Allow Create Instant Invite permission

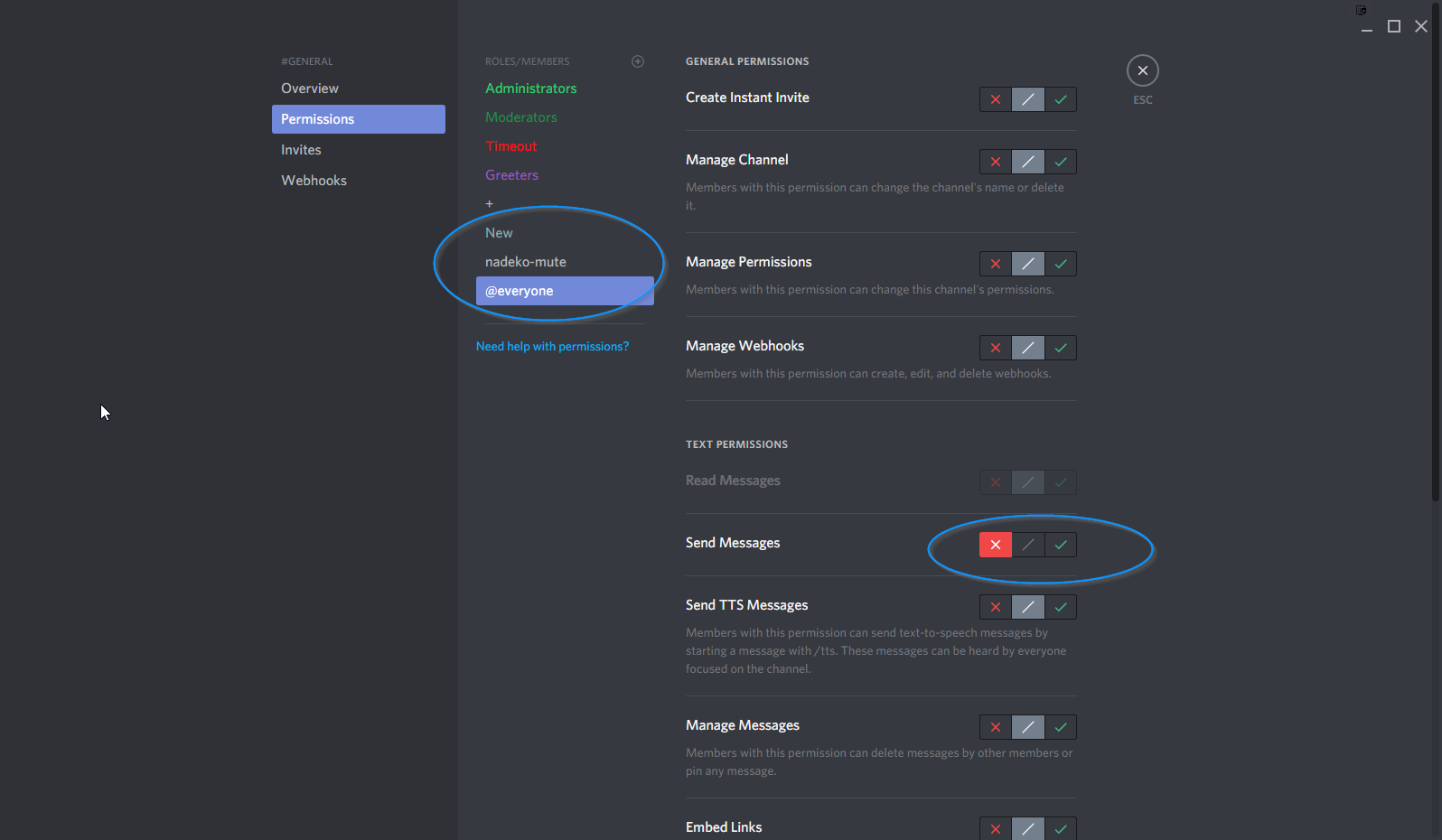tap(1061, 99)
